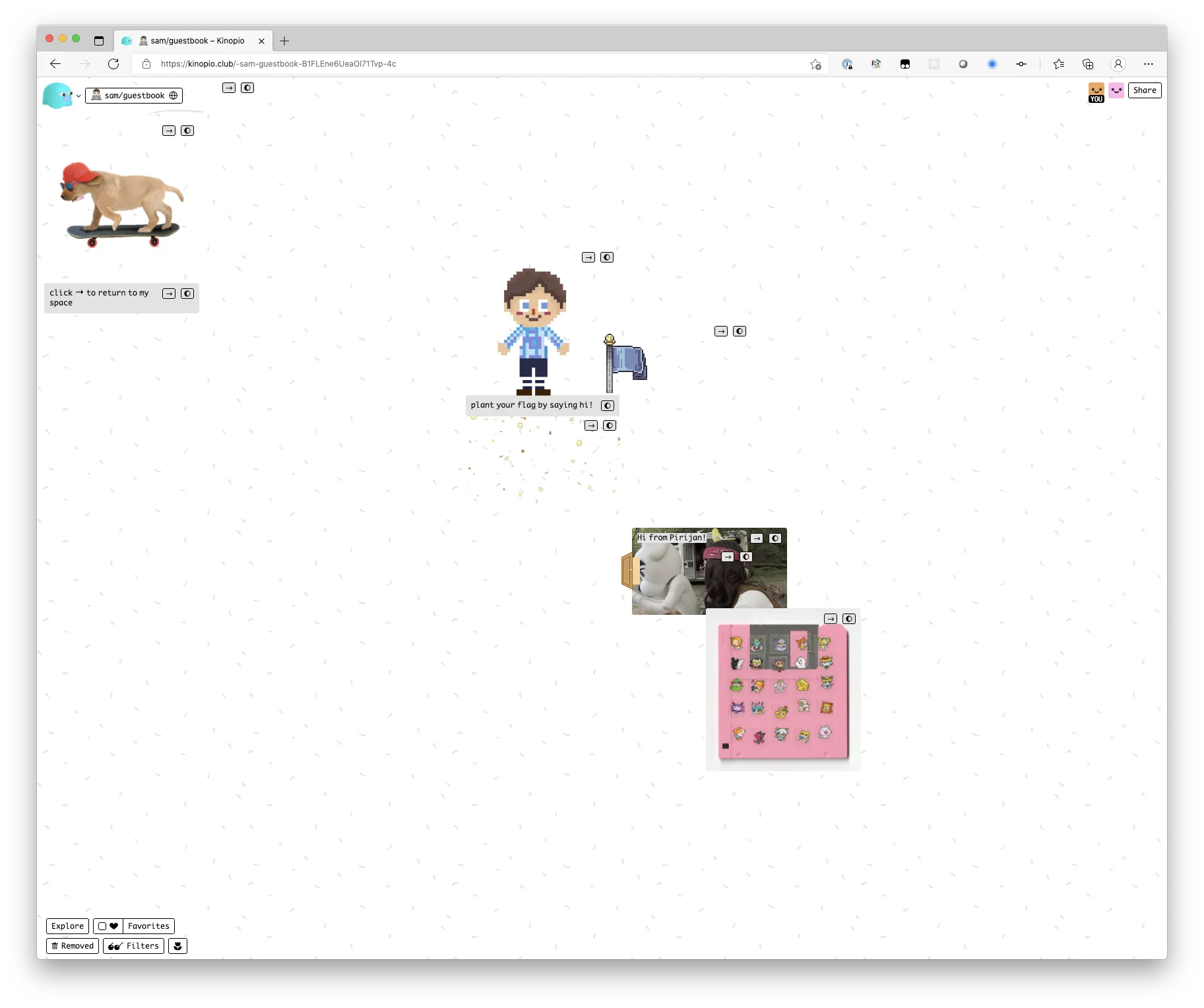
Task: Open the Filters menu
Action: [133, 946]
